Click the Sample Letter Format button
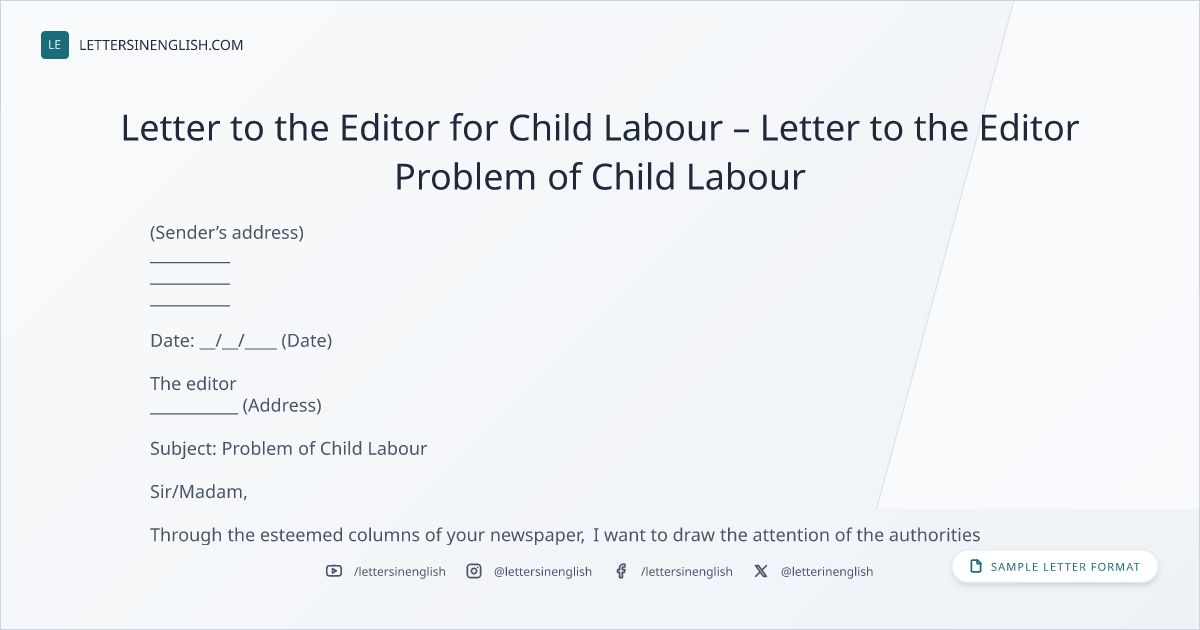This screenshot has height=630, width=1200. coord(1055,566)
